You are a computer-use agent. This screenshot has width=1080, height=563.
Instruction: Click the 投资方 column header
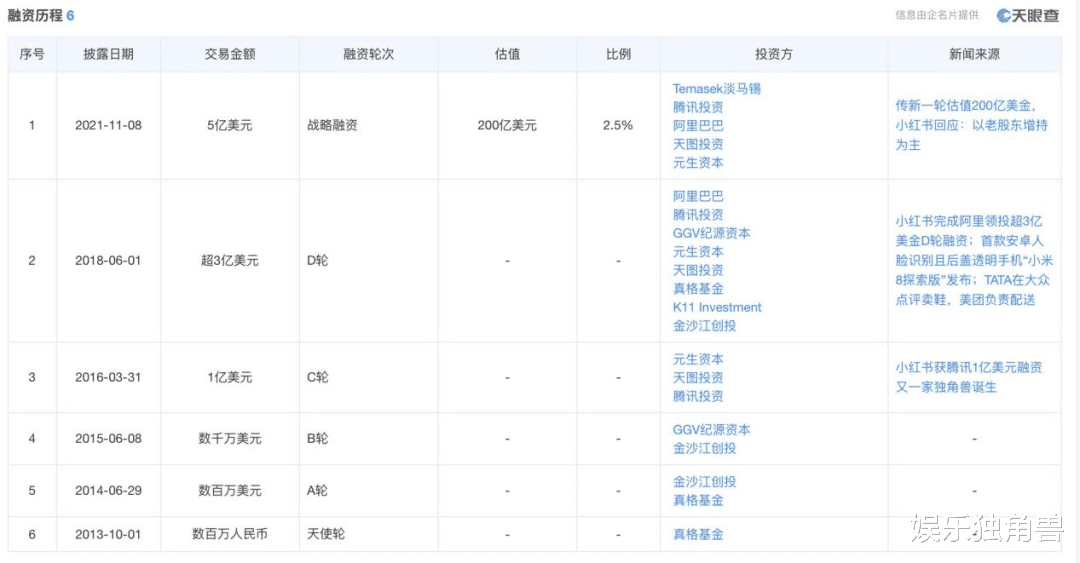tap(773, 54)
